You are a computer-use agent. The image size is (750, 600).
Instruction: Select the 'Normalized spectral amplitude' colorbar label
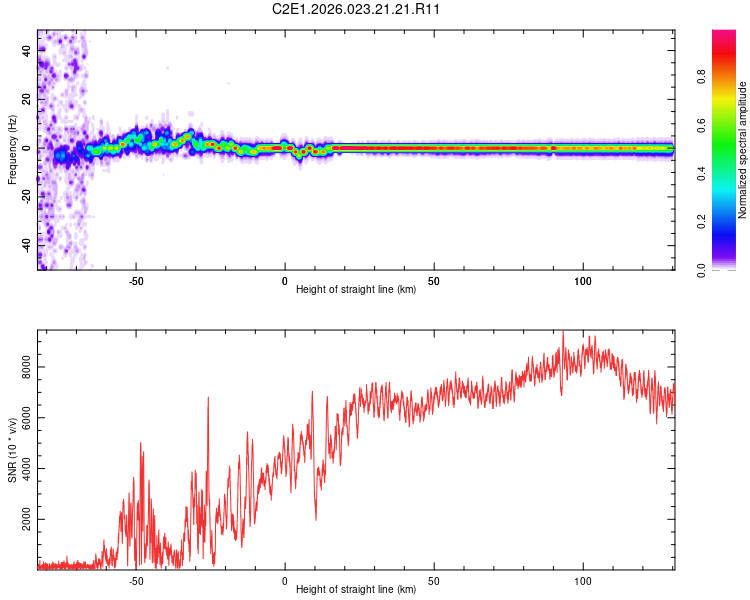point(743,150)
